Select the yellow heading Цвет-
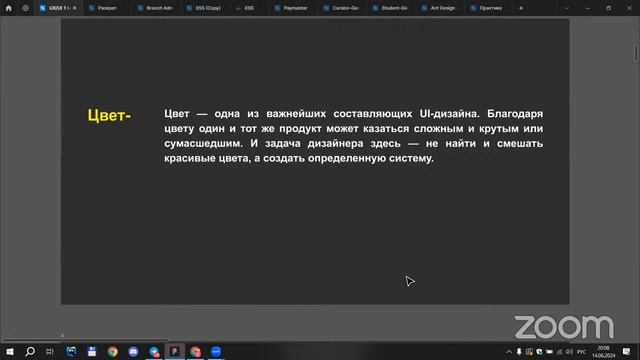This screenshot has width=640, height=360. tap(109, 116)
